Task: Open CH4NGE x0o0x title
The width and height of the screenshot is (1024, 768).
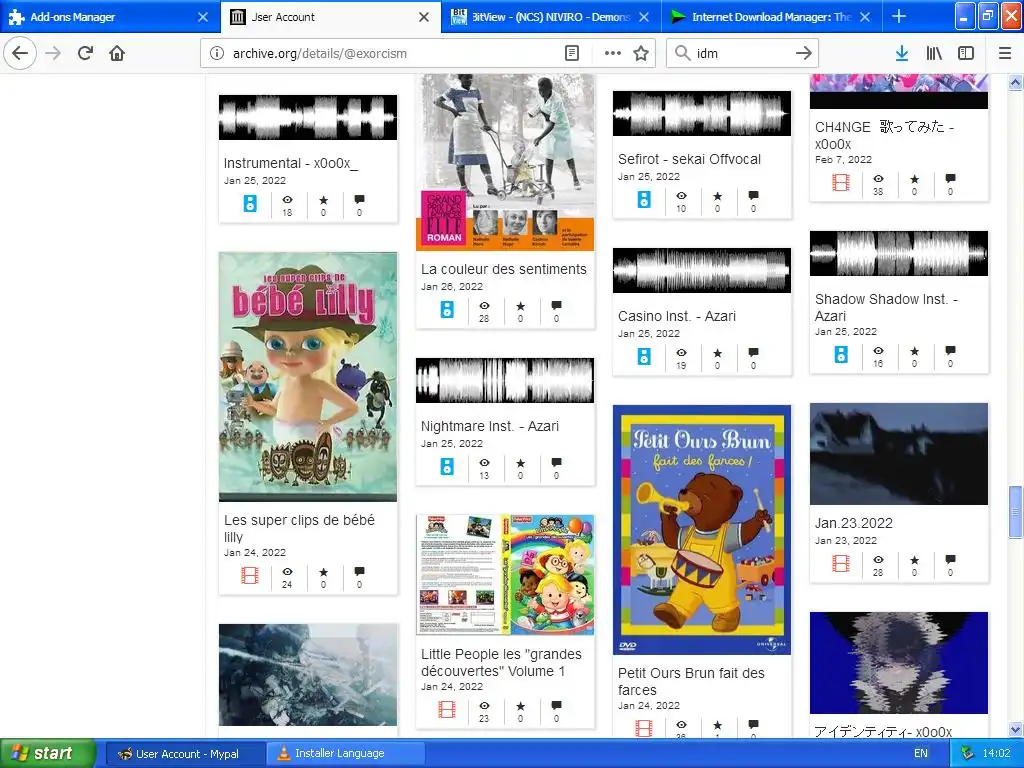Action: 884,135
